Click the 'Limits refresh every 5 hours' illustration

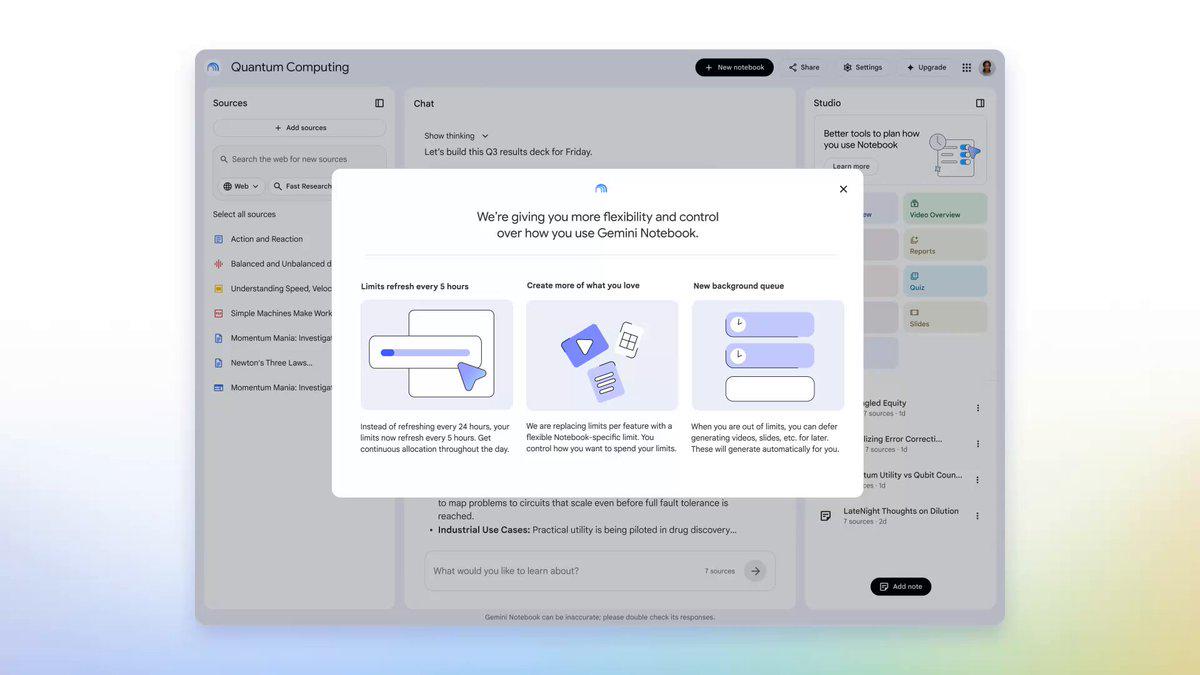[437, 355]
